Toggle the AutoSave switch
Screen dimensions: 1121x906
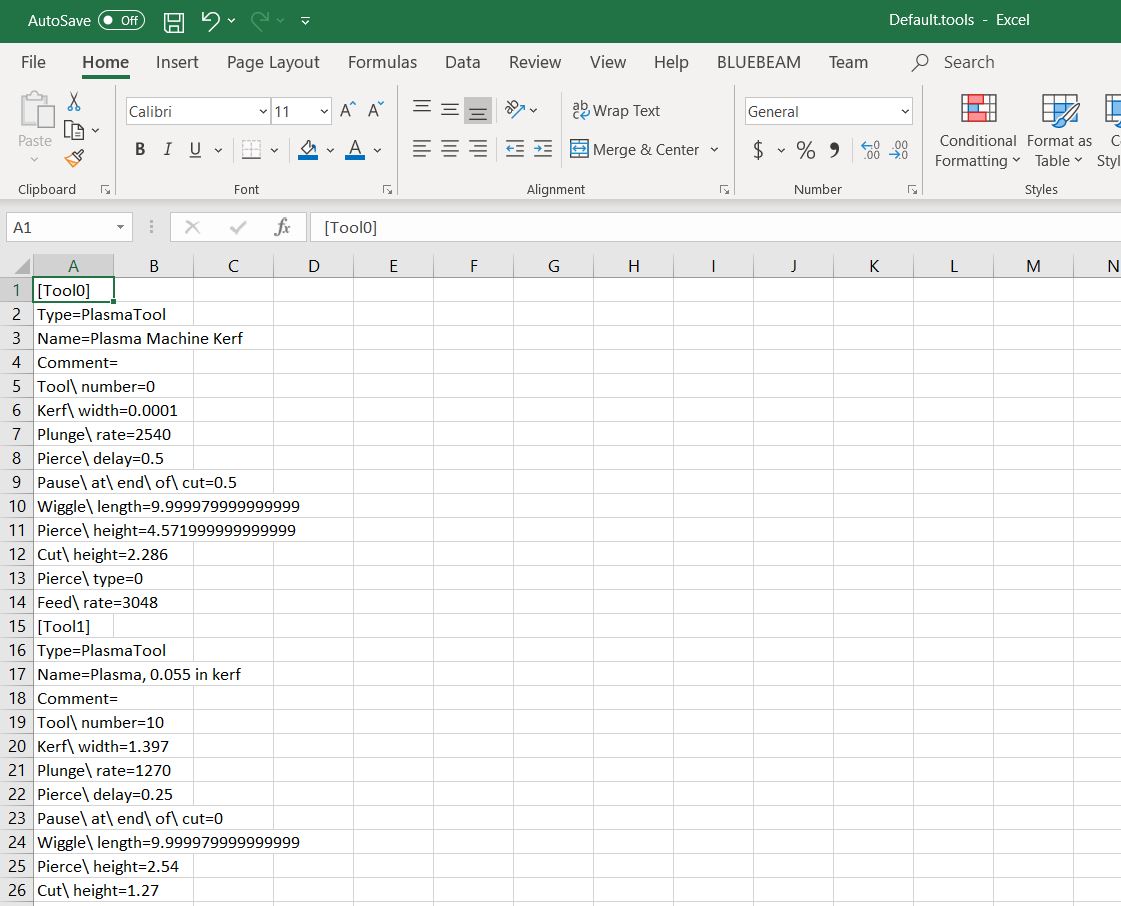point(121,20)
